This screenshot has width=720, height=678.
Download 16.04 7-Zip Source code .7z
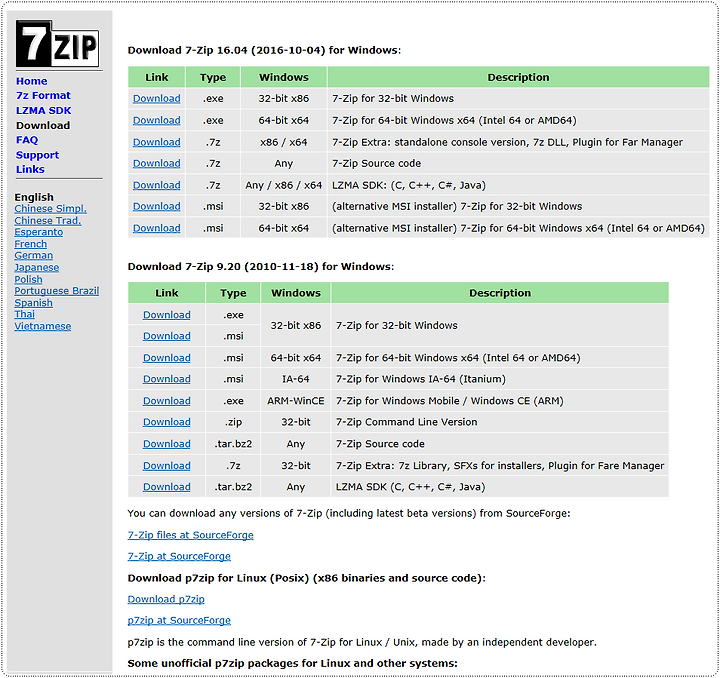(x=157, y=163)
